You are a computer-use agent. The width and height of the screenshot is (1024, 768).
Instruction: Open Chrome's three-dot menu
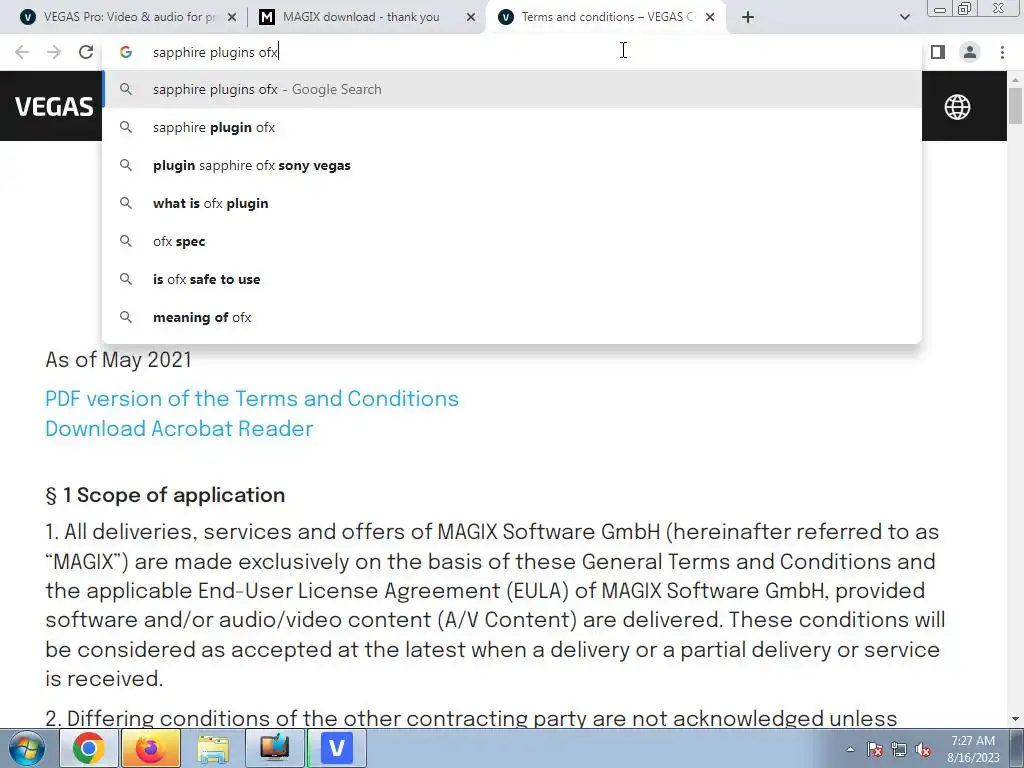(1002, 52)
